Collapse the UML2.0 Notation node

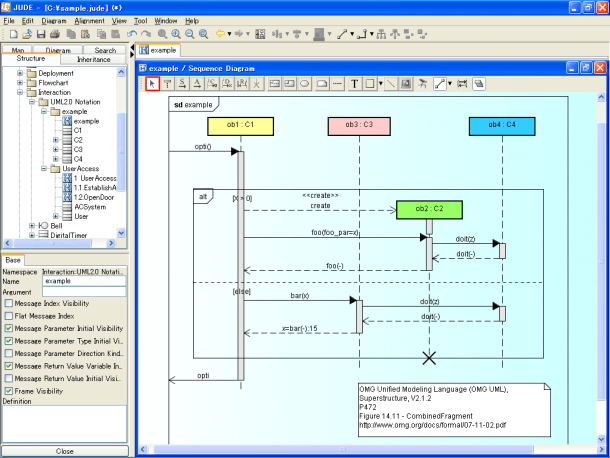(x=32, y=102)
